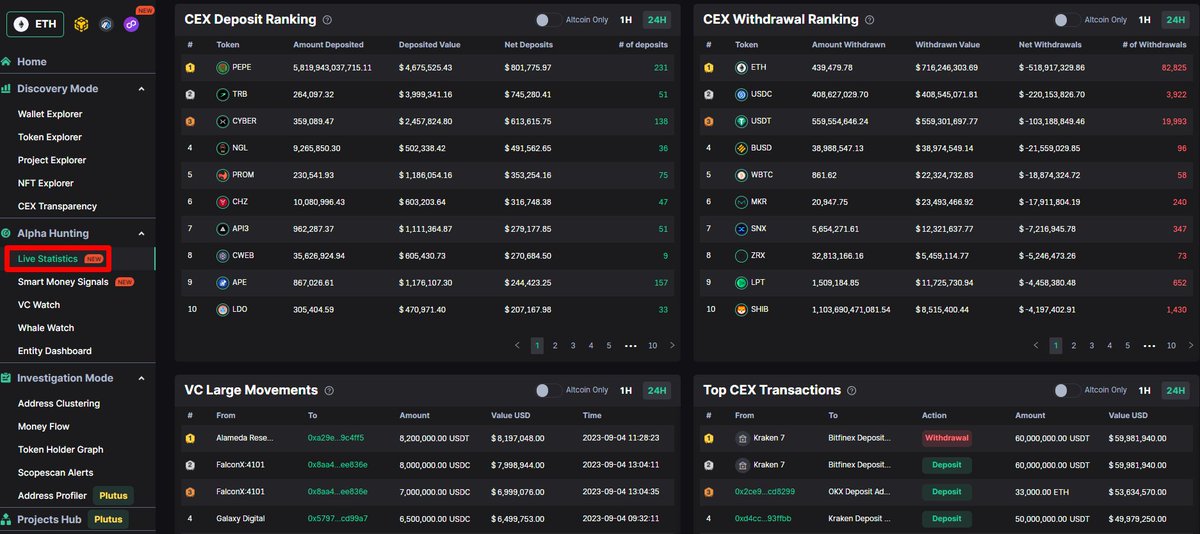Select 1H in CEX Deposit Ranking
The image size is (1200, 534).
click(x=626, y=20)
